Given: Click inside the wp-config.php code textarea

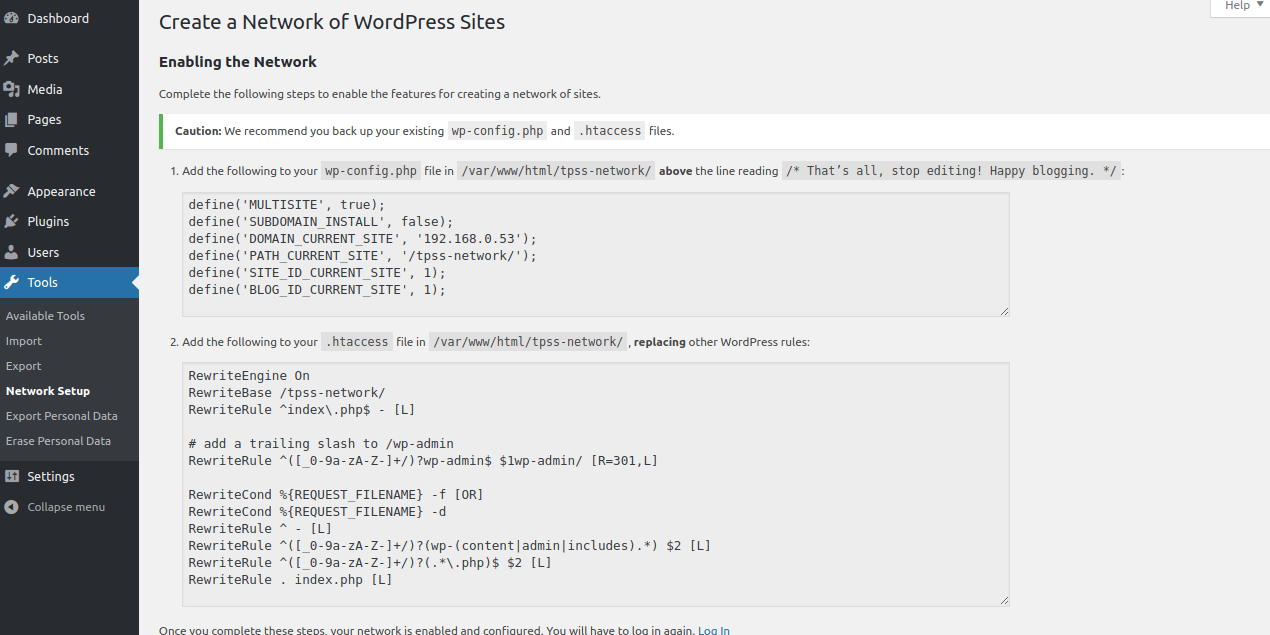Looking at the screenshot, I should [595, 255].
